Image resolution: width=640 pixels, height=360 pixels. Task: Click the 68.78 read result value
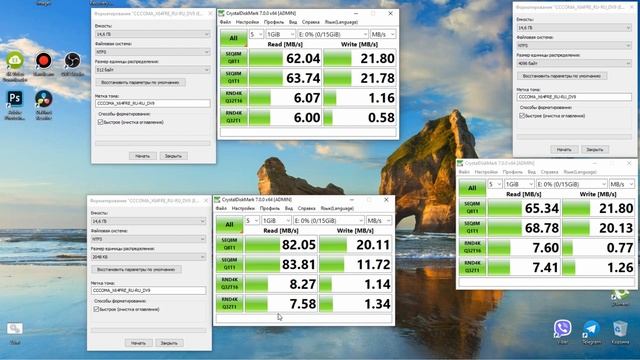click(542, 228)
